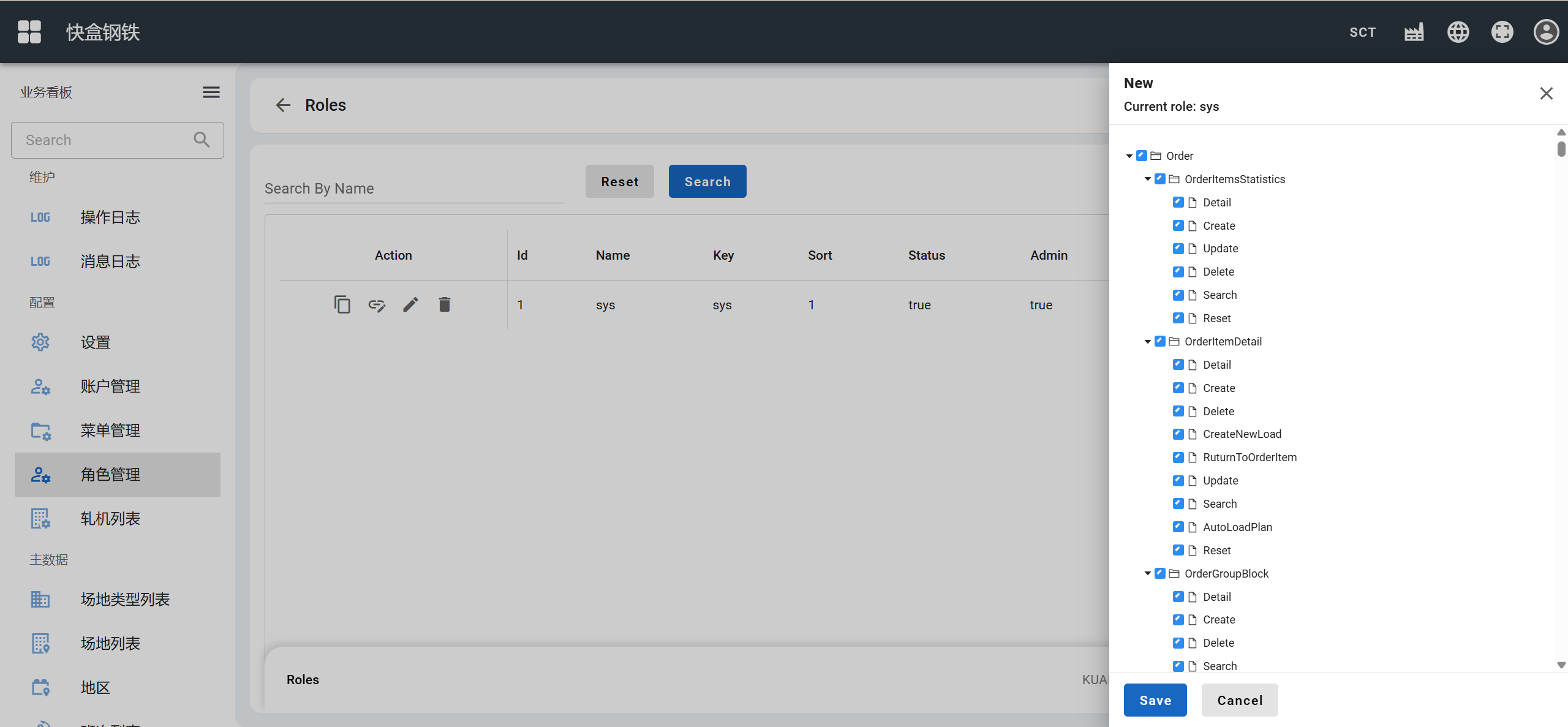Click the Sort column header
This screenshot has width=1568, height=727.
[820, 255]
